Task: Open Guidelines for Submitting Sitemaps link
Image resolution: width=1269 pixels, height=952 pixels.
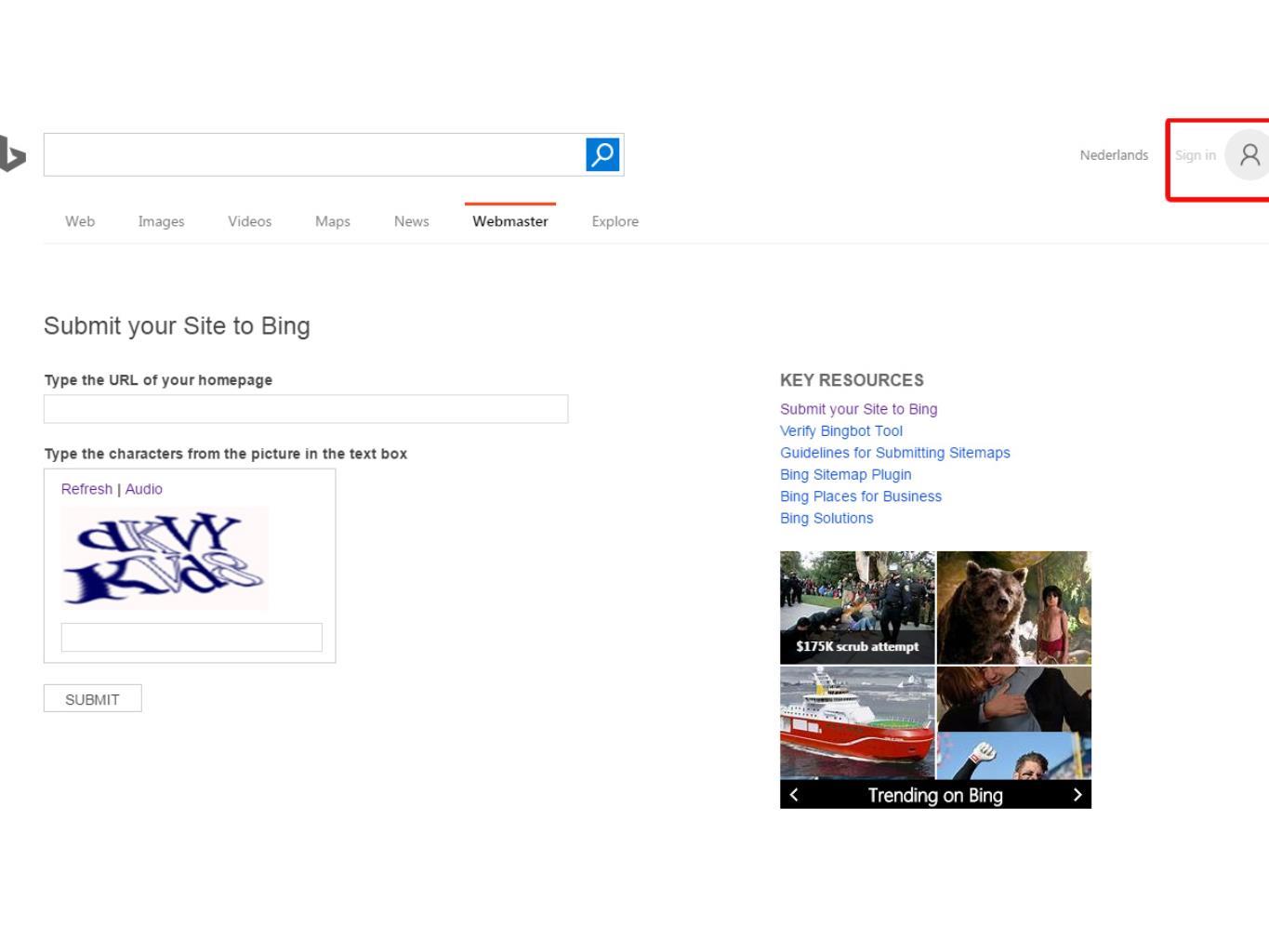Action: point(895,453)
